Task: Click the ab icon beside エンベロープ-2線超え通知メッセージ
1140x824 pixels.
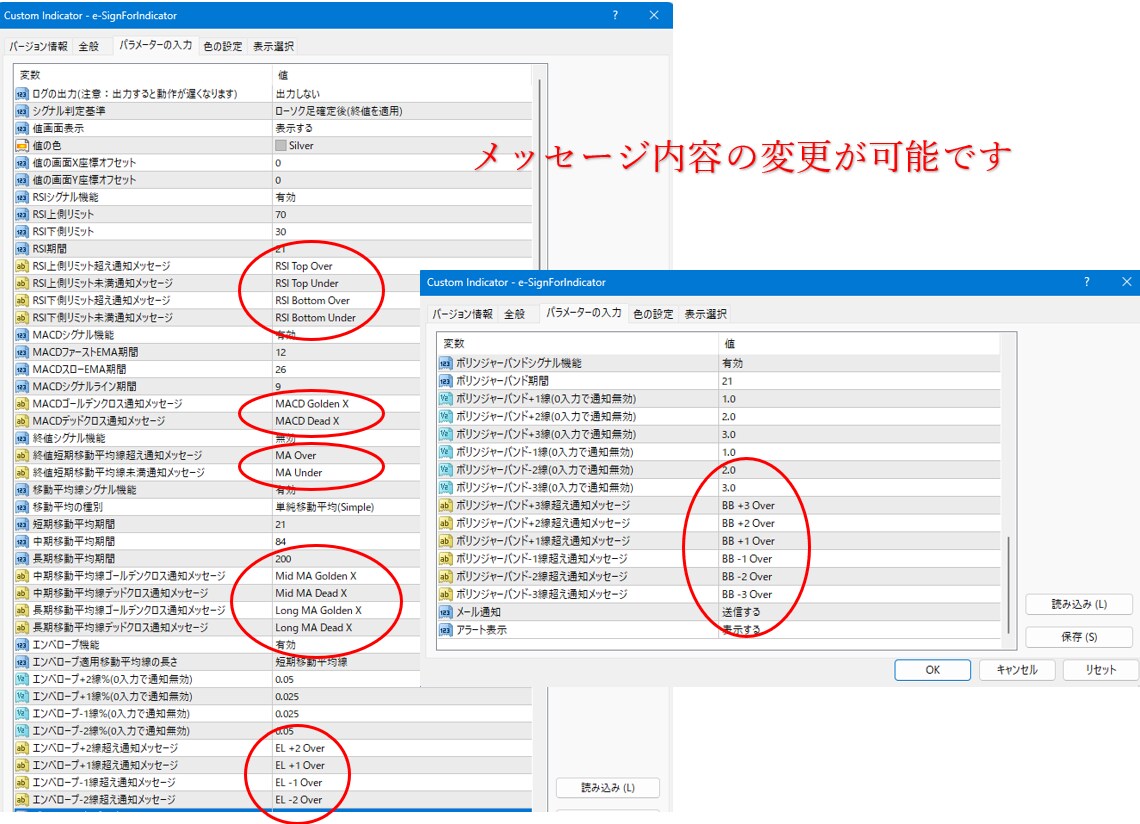Action: 22,799
